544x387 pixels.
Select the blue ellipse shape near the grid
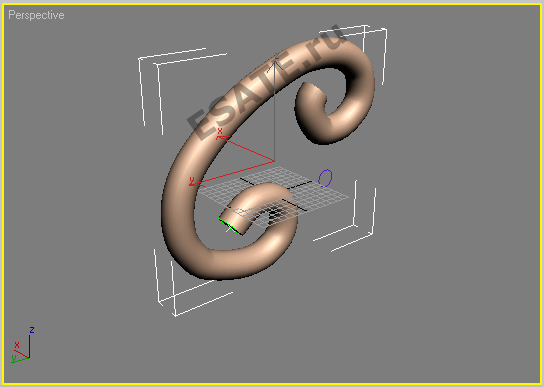[x=325, y=178]
